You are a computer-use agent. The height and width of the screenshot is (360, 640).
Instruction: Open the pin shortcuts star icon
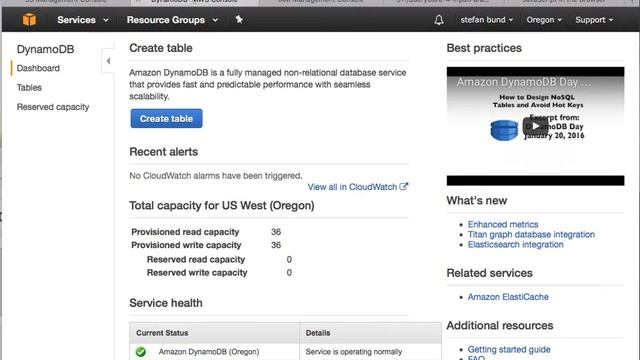[x=239, y=19]
